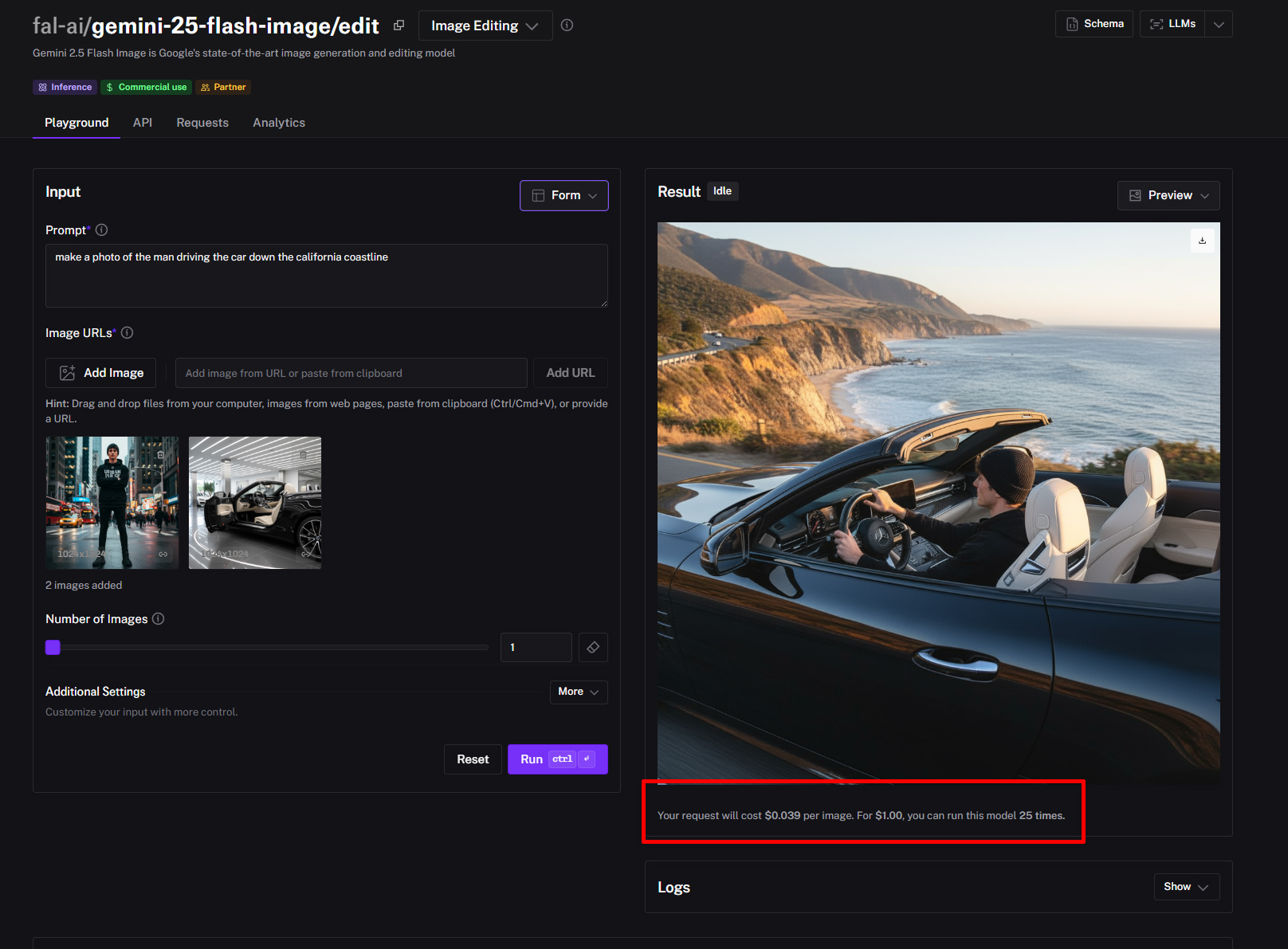Delete the man in city image
1288x949 pixels.
[x=160, y=454]
